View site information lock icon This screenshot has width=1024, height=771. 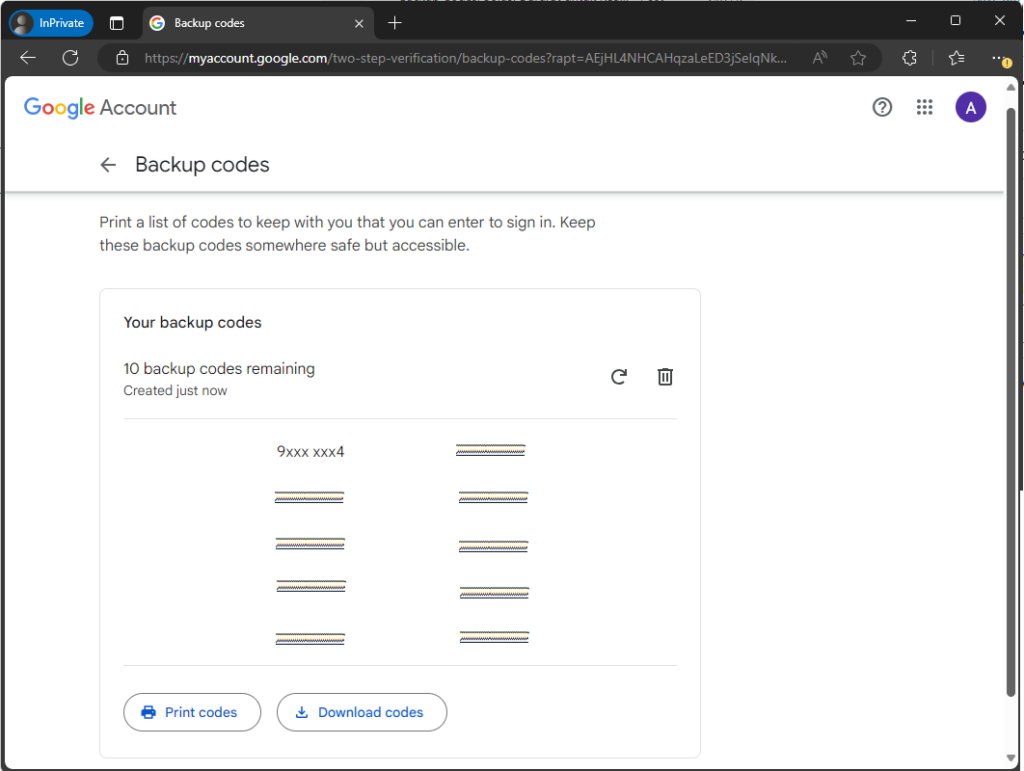pos(123,58)
